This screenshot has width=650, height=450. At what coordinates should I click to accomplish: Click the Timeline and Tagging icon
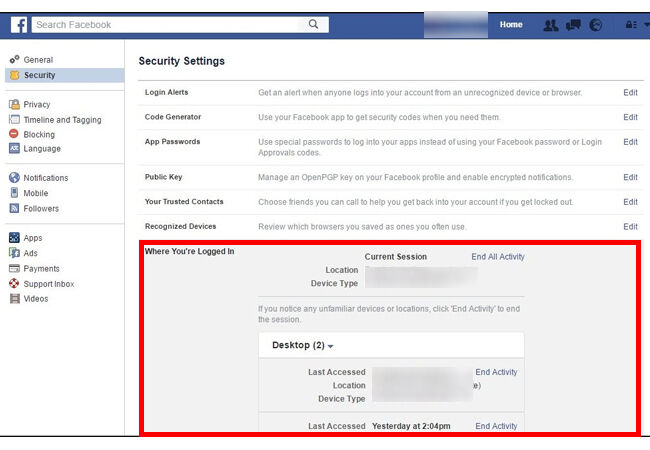pyautogui.click(x=15, y=119)
